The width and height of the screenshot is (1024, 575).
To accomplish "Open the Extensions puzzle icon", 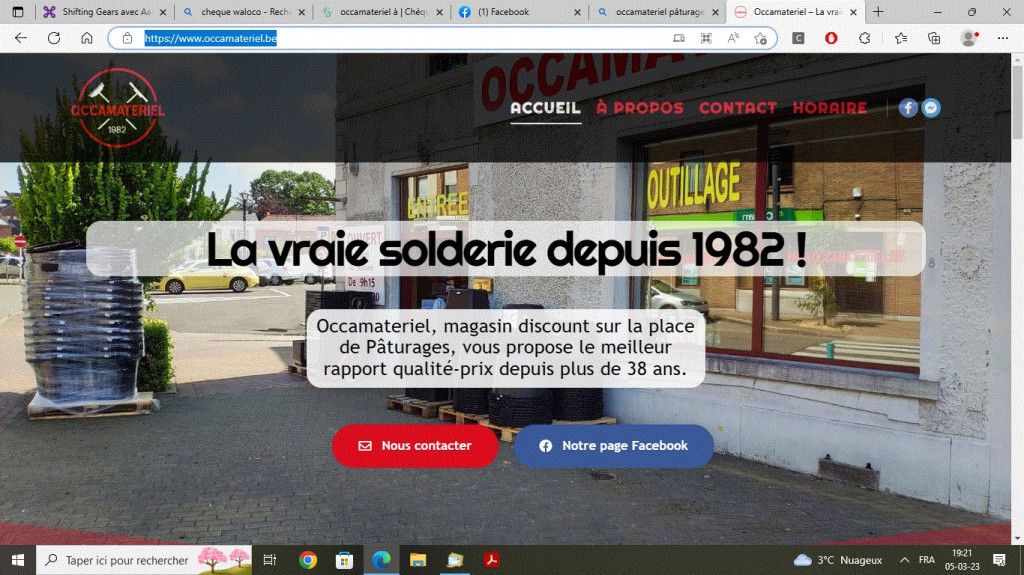I will point(865,39).
